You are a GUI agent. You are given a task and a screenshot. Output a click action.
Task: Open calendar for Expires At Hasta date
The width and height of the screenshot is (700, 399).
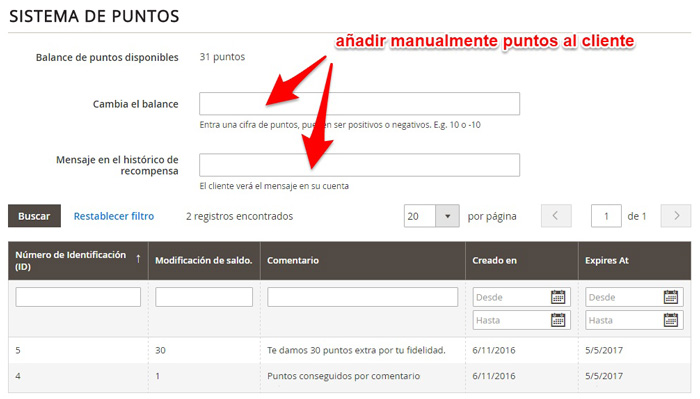pos(671,320)
